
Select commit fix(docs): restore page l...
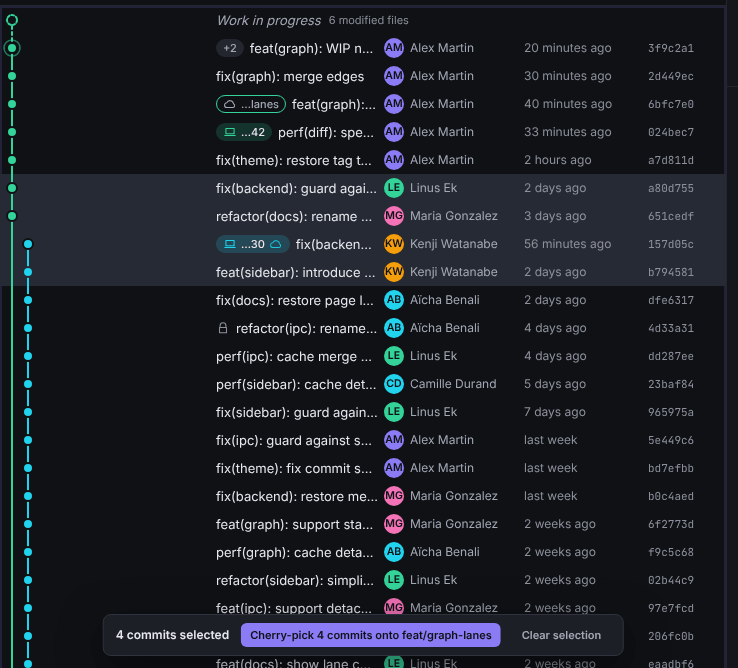(363, 300)
